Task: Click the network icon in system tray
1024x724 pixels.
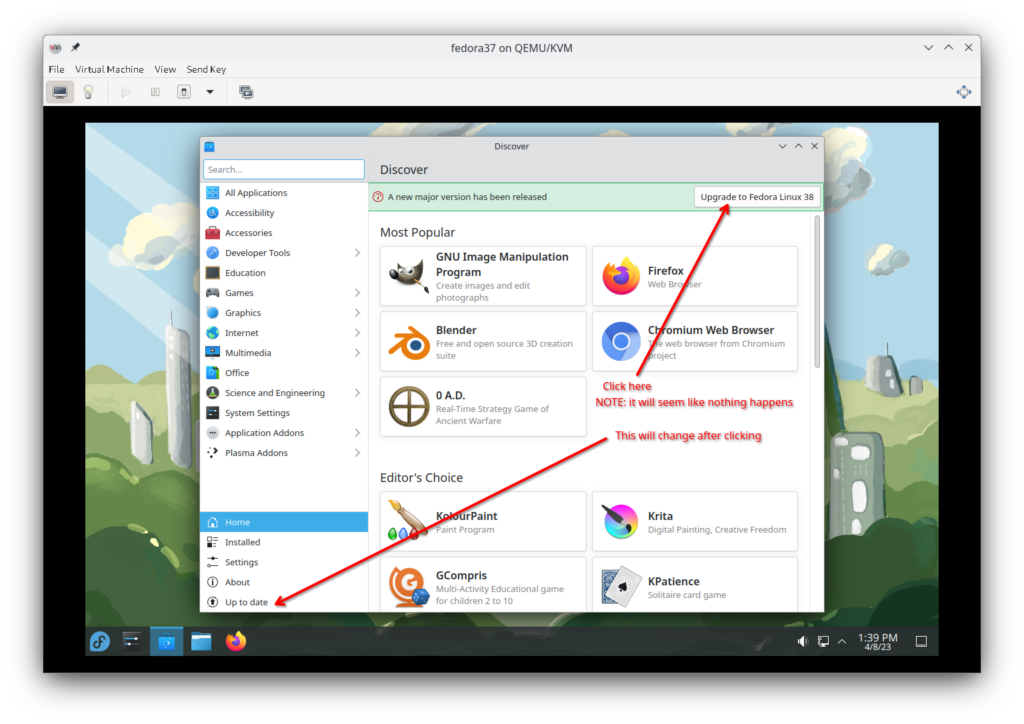Action: [x=823, y=642]
